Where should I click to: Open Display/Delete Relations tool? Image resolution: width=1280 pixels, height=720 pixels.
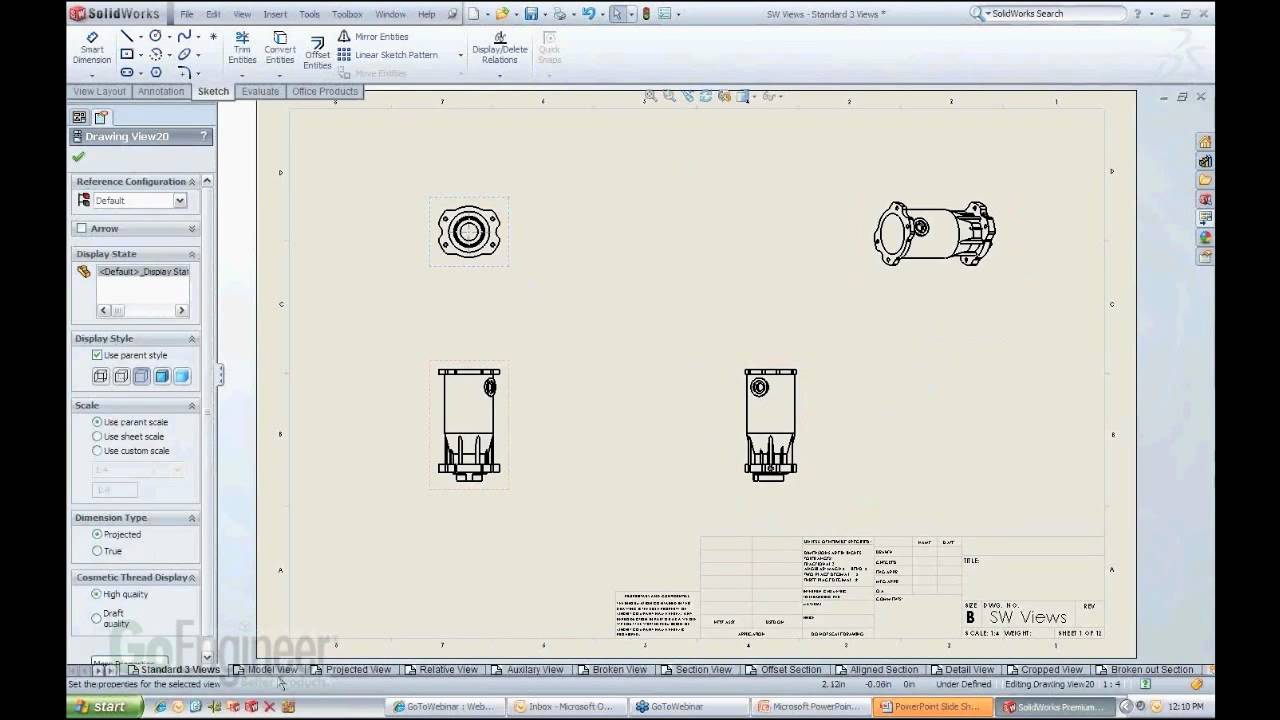pyautogui.click(x=500, y=47)
